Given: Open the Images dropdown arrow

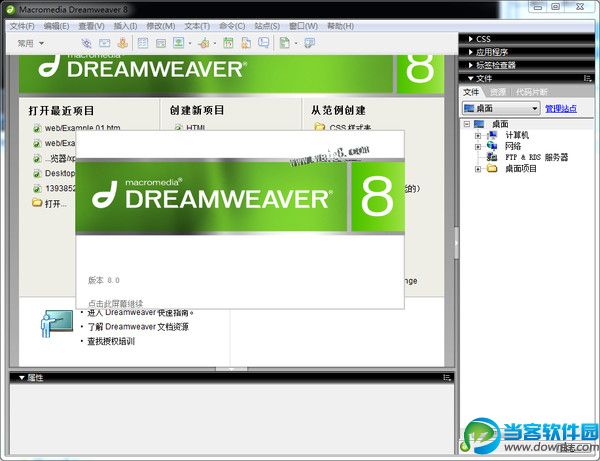Looking at the screenshot, I should point(190,44).
